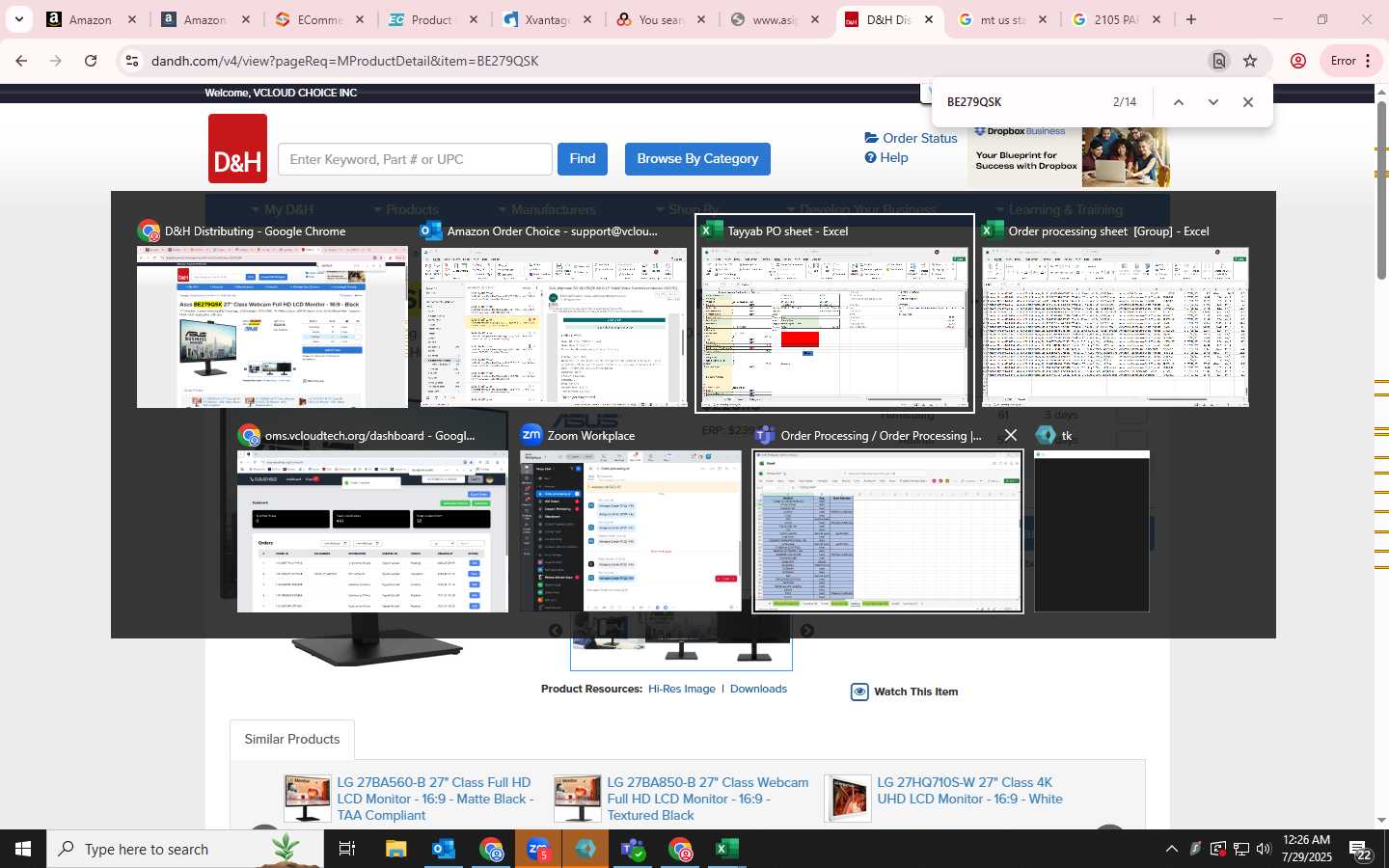Image resolution: width=1389 pixels, height=868 pixels.
Task: Select the D&H Distributing Google Chrome window thumbnail
Action: click(x=272, y=327)
